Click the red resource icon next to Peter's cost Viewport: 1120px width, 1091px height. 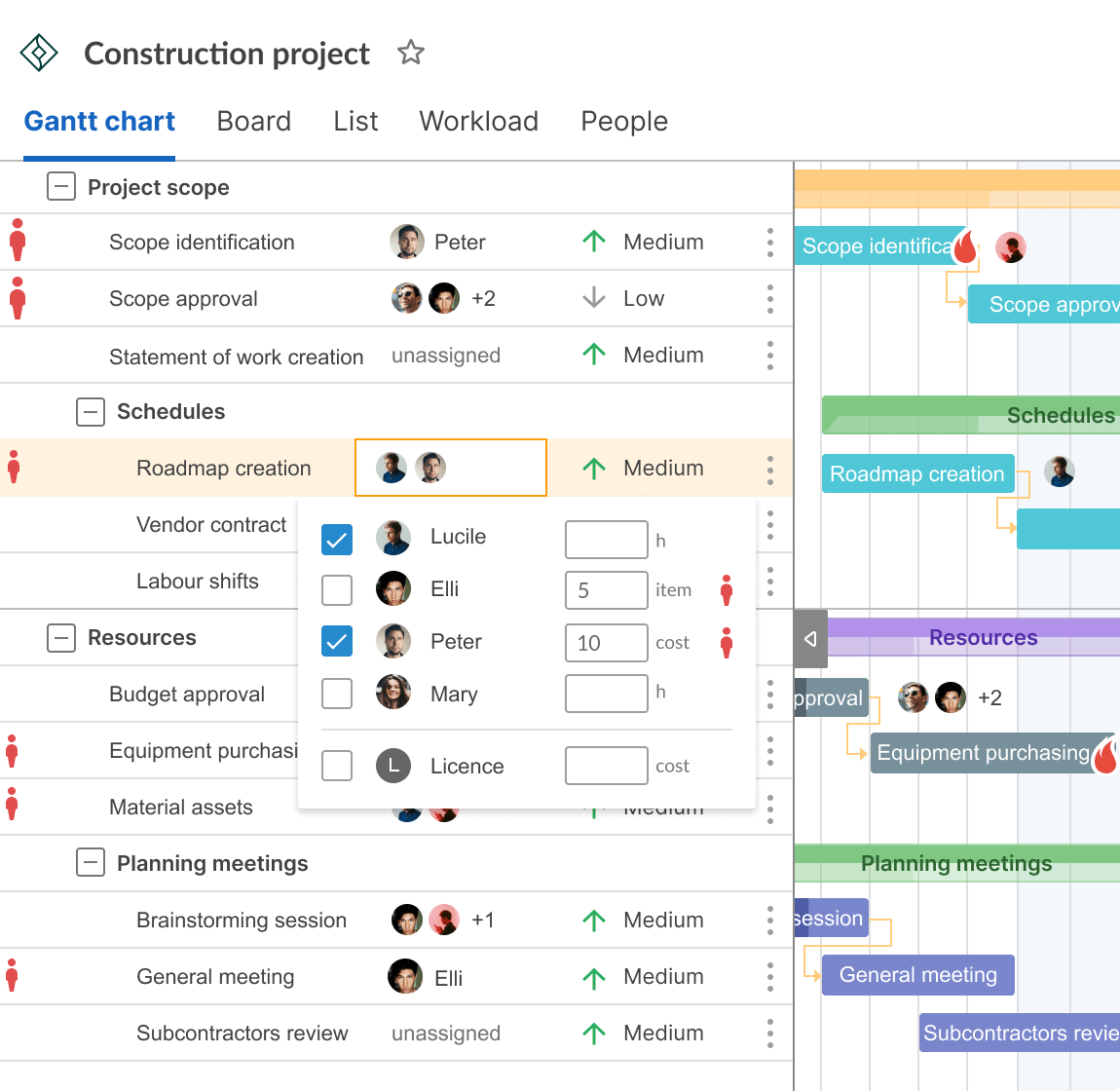[x=727, y=643]
